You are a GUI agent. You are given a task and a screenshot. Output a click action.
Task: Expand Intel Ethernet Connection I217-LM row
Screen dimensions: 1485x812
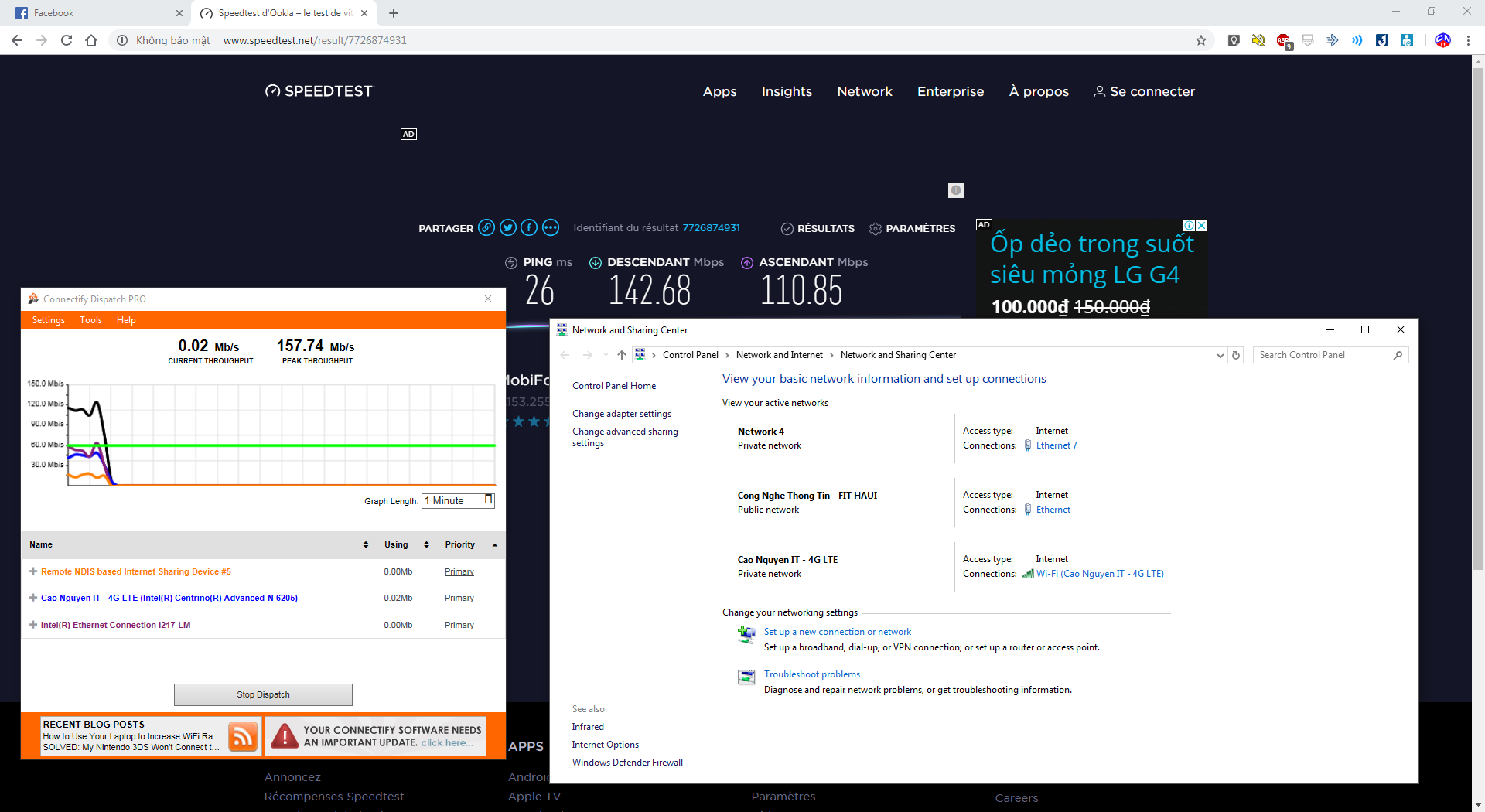click(33, 625)
